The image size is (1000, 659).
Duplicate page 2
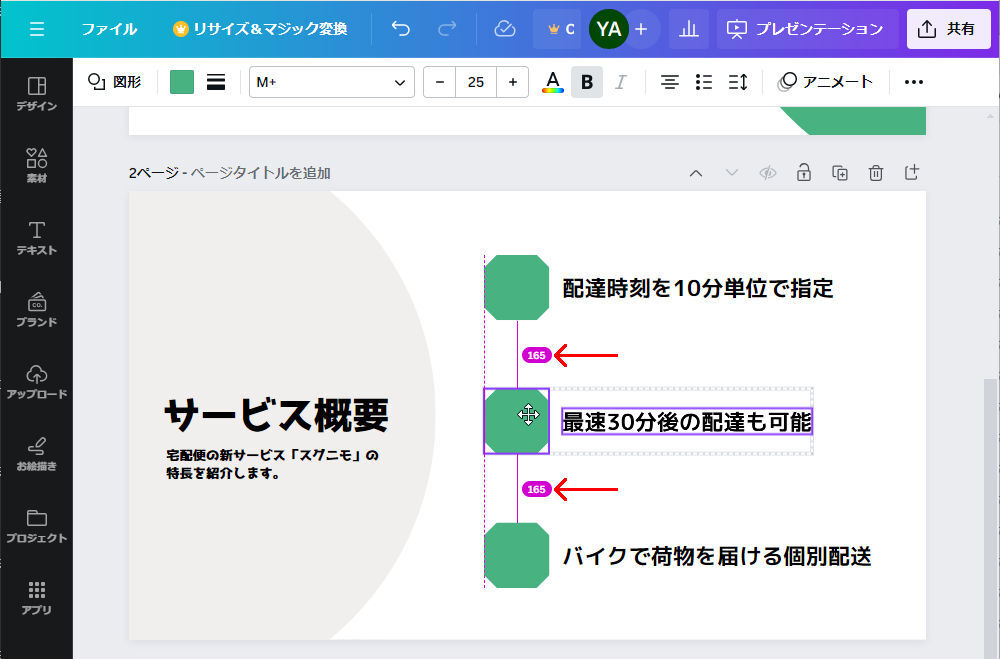pyautogui.click(x=840, y=173)
